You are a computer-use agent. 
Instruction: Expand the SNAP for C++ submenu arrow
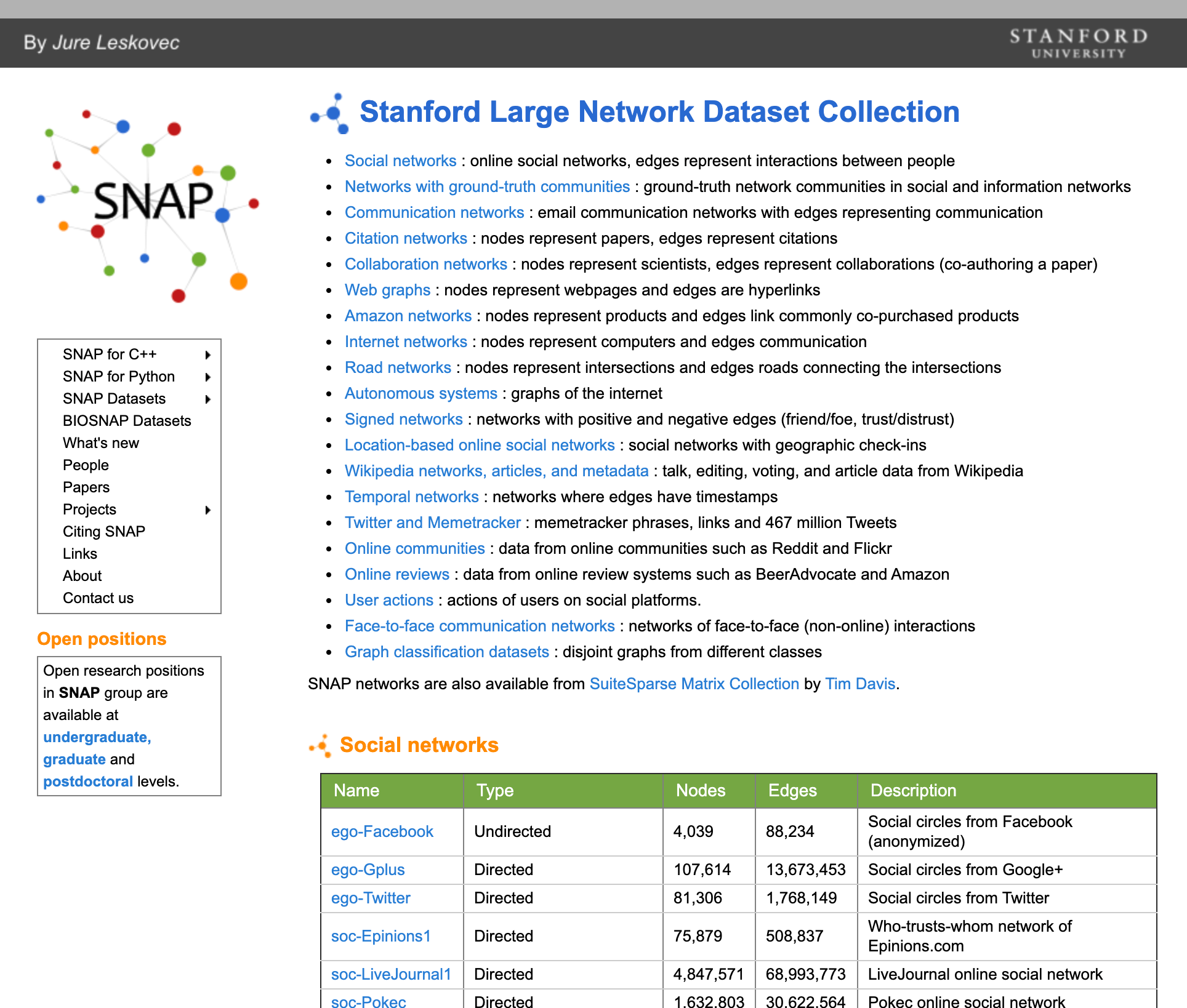point(208,355)
